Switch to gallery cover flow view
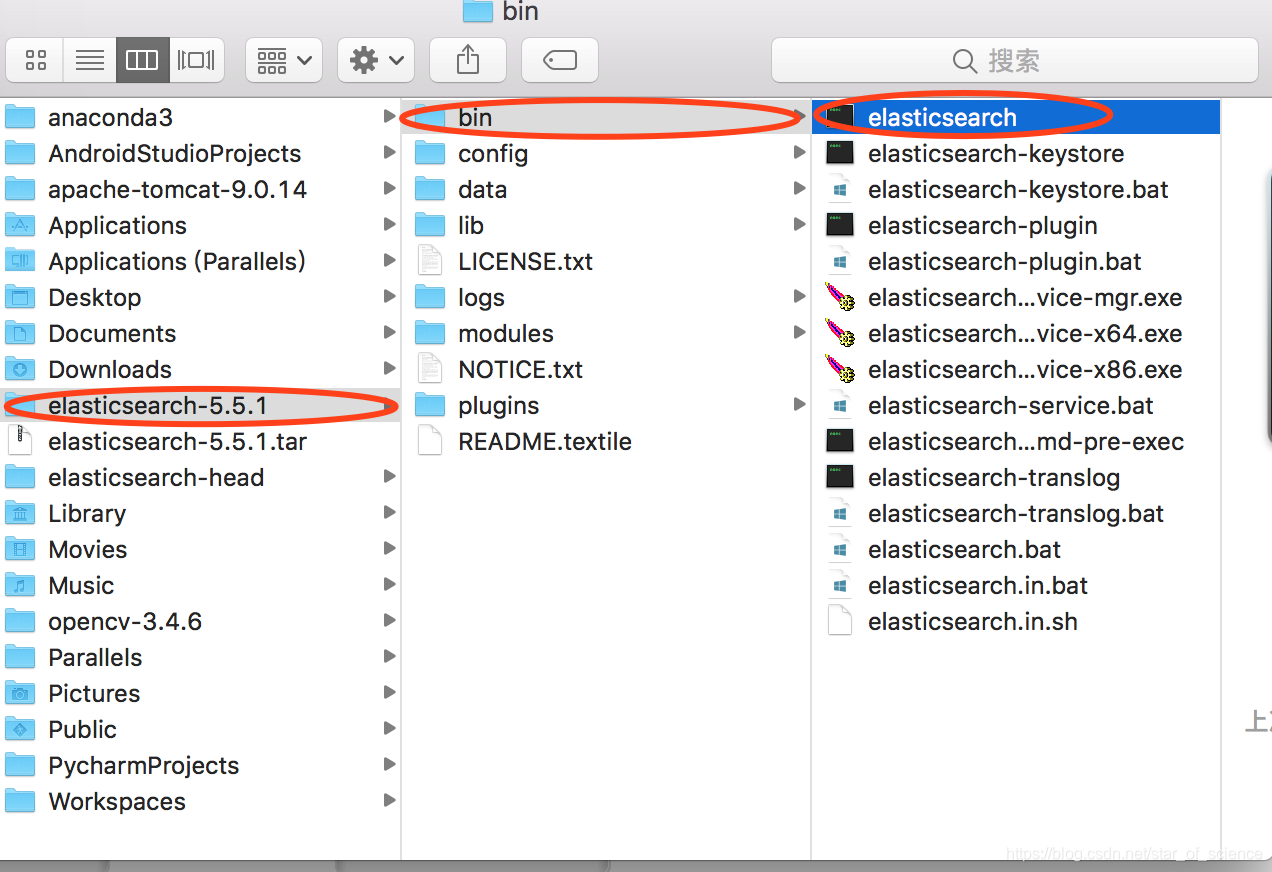 [196, 61]
